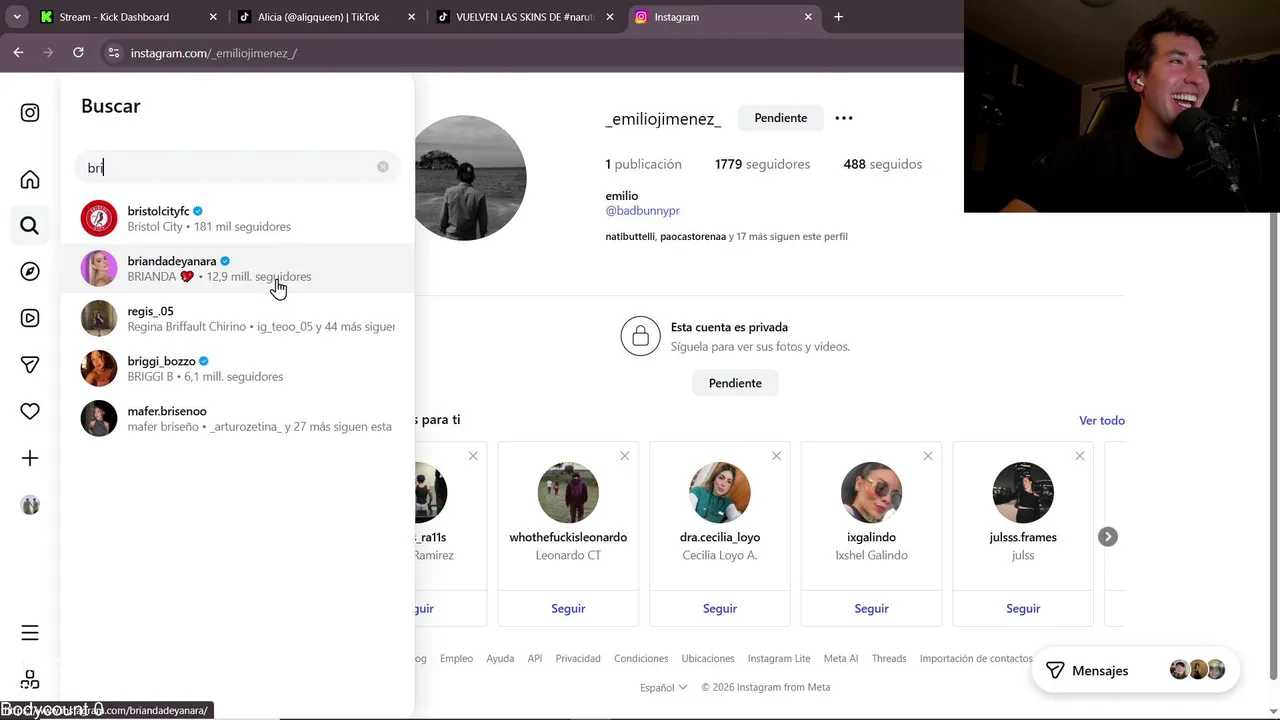Open Explore compass icon
This screenshot has width=1280, height=720.
click(30, 272)
